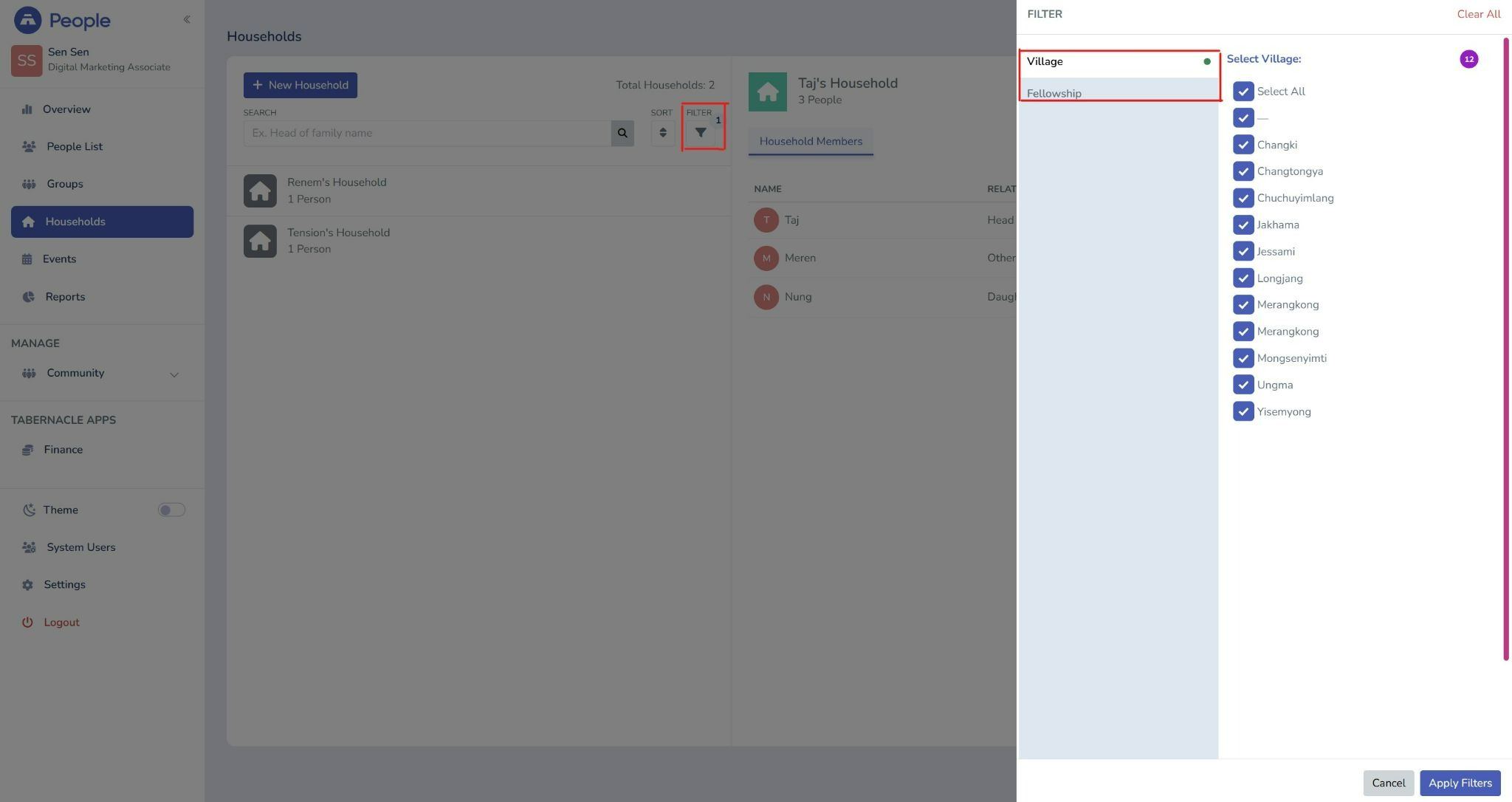Uncheck the Mongsenyimti checkbox
This screenshot has width=1512, height=802.
coord(1243,358)
